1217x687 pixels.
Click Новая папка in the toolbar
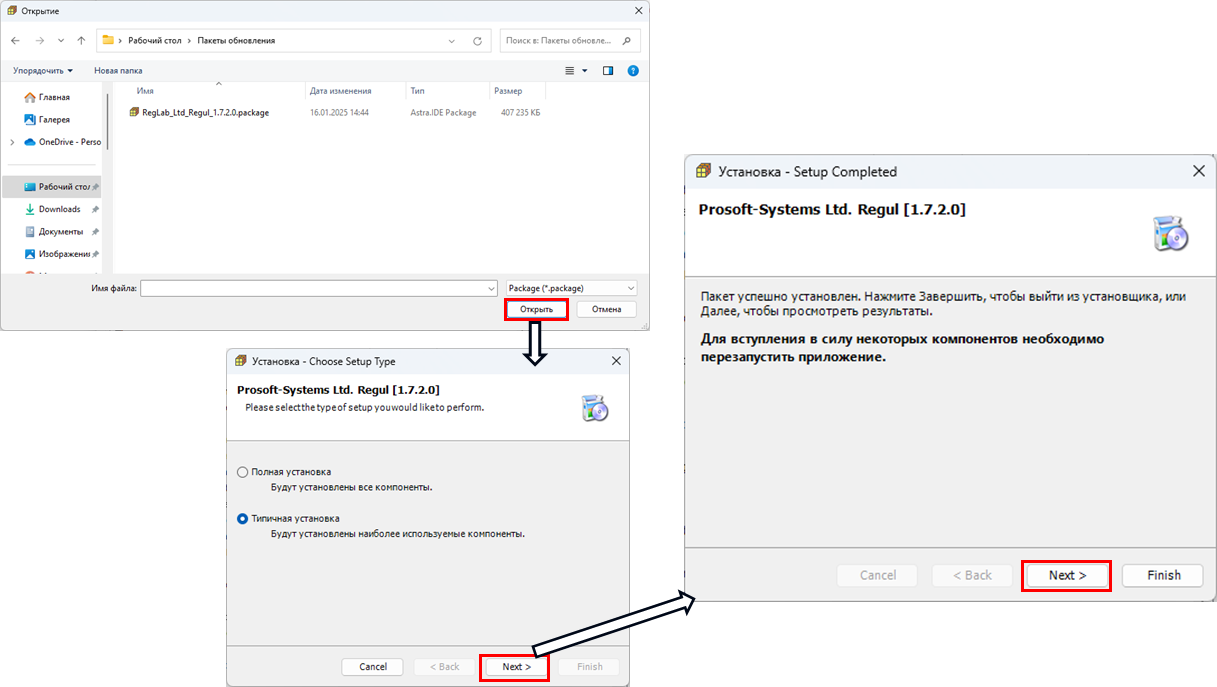click(x=118, y=71)
